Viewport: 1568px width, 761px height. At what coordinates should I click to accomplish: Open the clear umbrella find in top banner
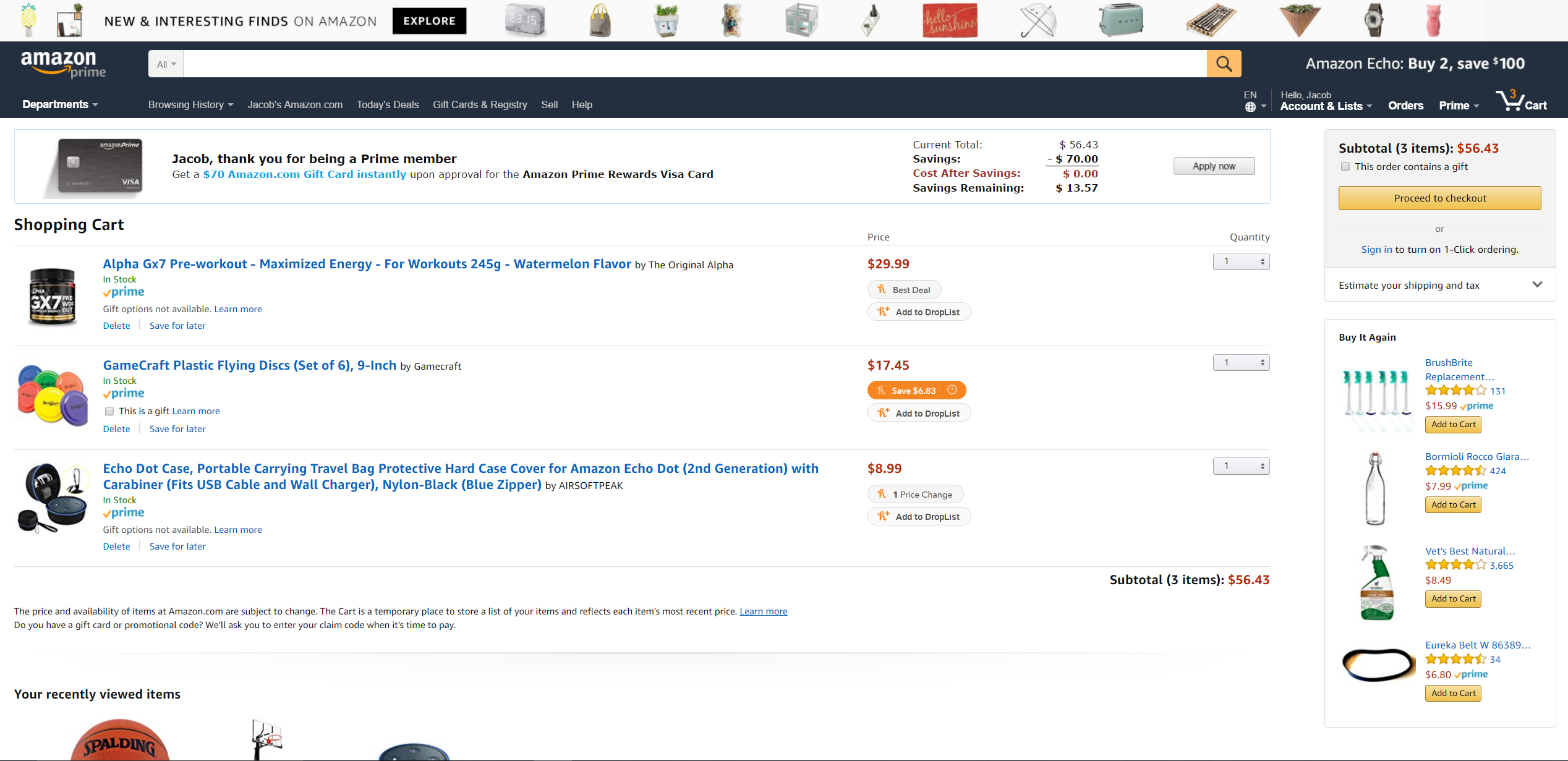coord(1039,20)
